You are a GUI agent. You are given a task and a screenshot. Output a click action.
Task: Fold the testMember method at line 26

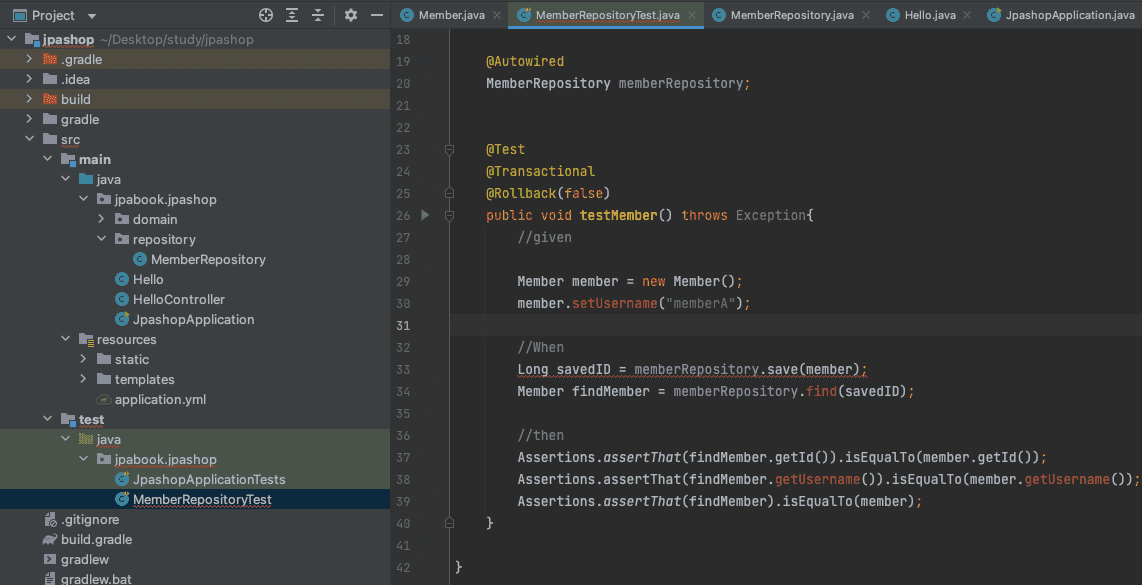[450, 215]
